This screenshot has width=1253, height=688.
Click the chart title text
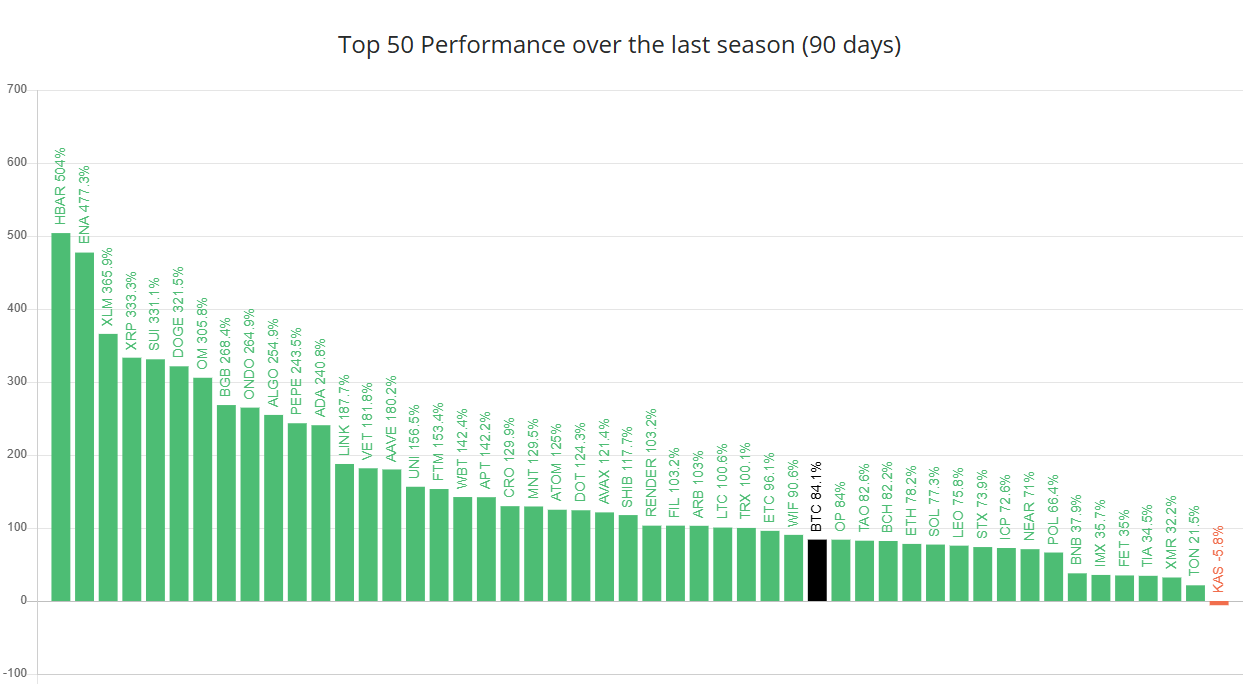(x=619, y=46)
